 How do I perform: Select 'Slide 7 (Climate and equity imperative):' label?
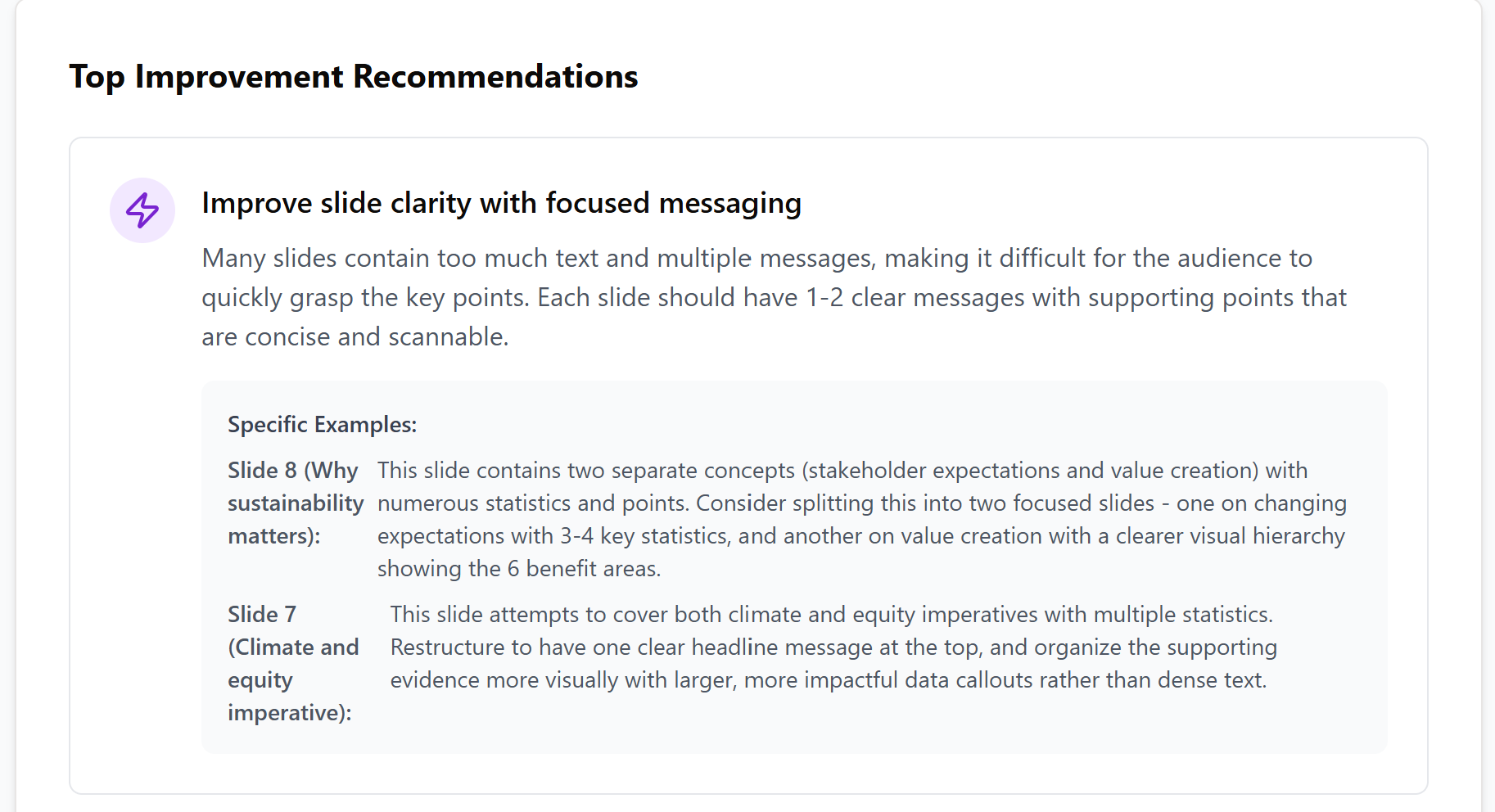coord(293,663)
